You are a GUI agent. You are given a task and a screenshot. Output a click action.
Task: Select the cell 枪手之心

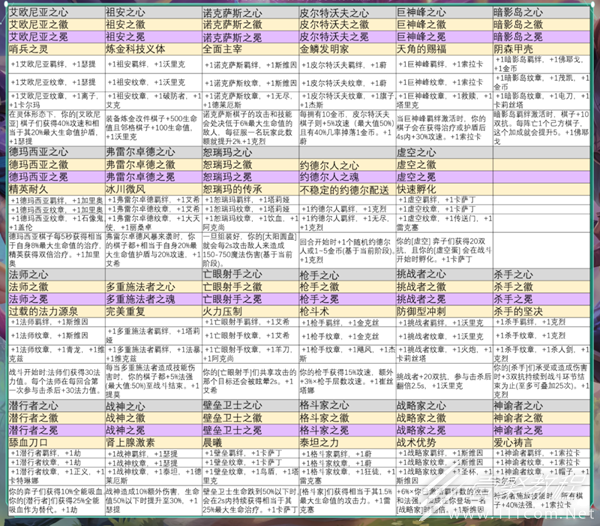point(347,275)
